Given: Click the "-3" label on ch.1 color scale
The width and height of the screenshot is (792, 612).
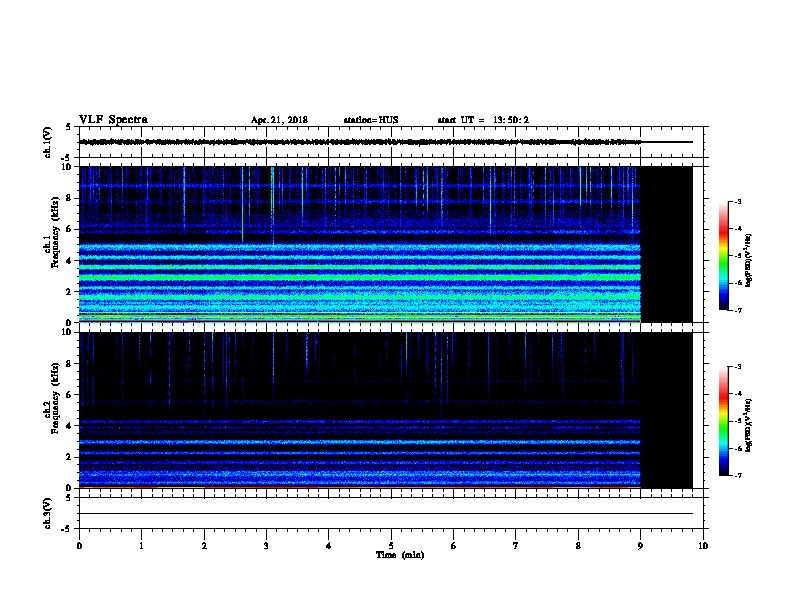Looking at the screenshot, I should 738,201.
